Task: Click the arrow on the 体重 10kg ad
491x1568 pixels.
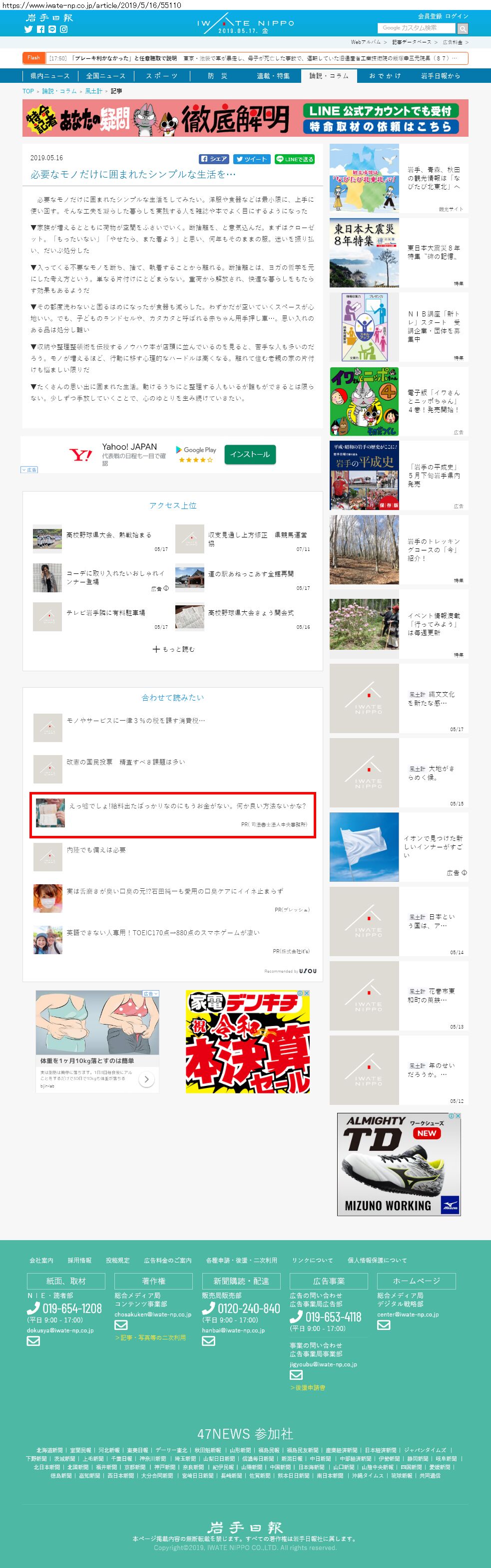Action: click(x=146, y=1079)
